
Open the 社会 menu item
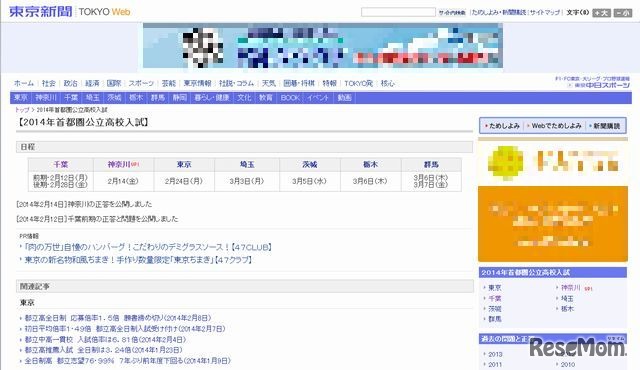tap(49, 83)
